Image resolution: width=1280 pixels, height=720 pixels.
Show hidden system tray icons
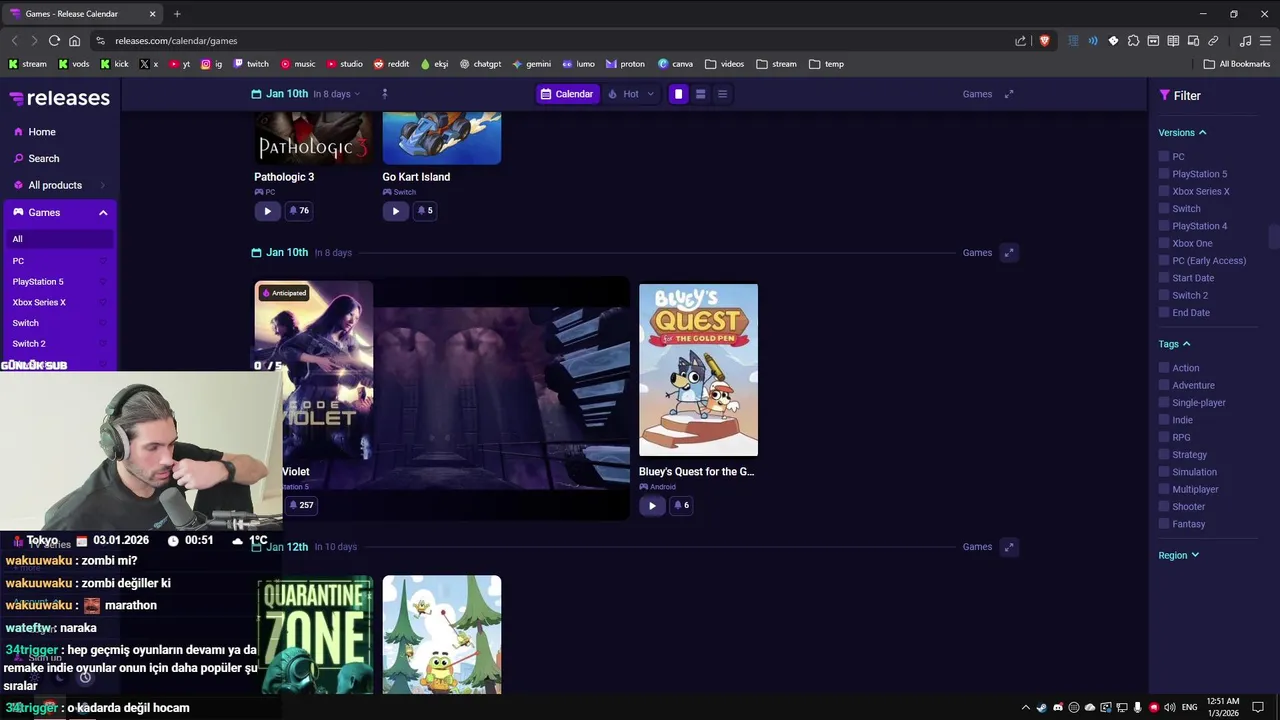[x=1025, y=707]
